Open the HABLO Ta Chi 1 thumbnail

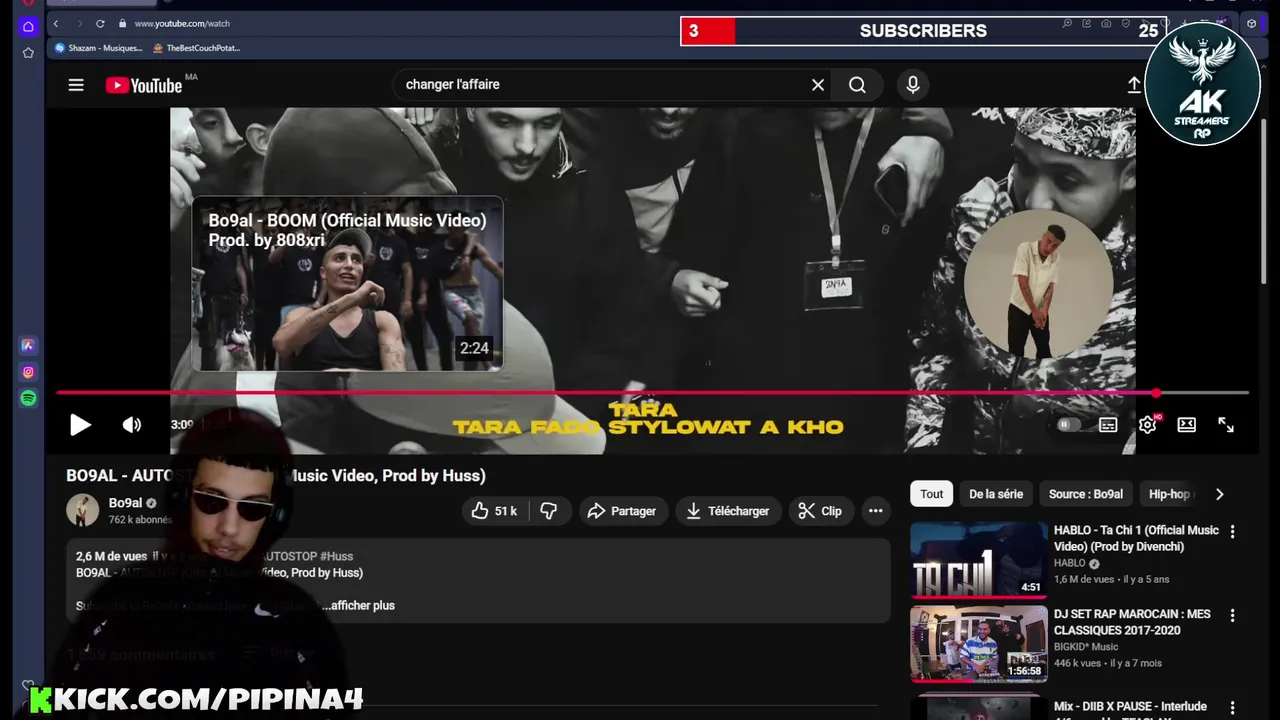(979, 560)
